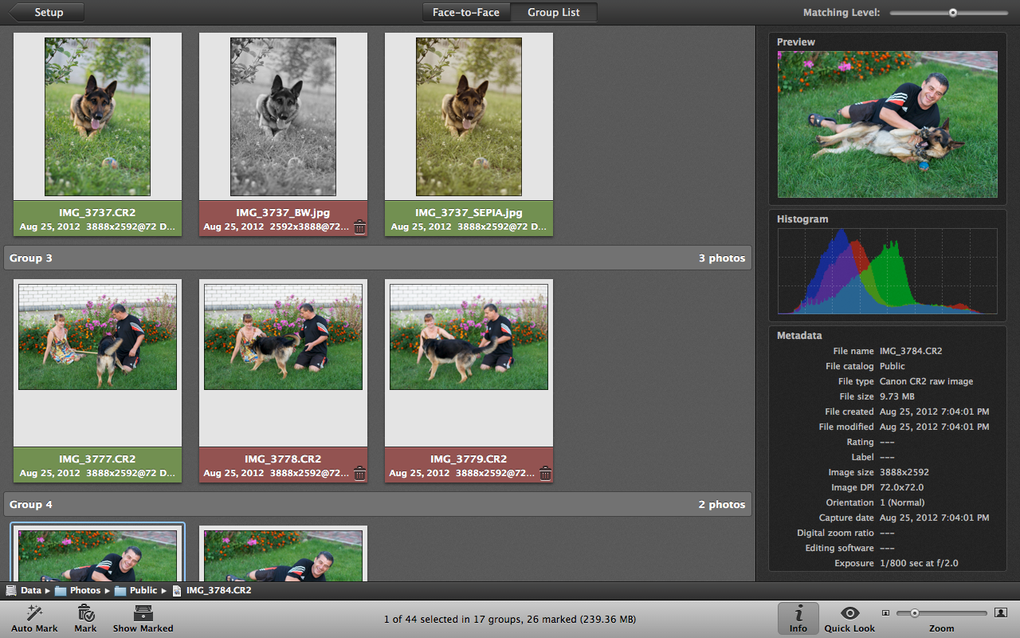1020x638 pixels.
Task: Go back with the Setup button
Action: pos(47,12)
